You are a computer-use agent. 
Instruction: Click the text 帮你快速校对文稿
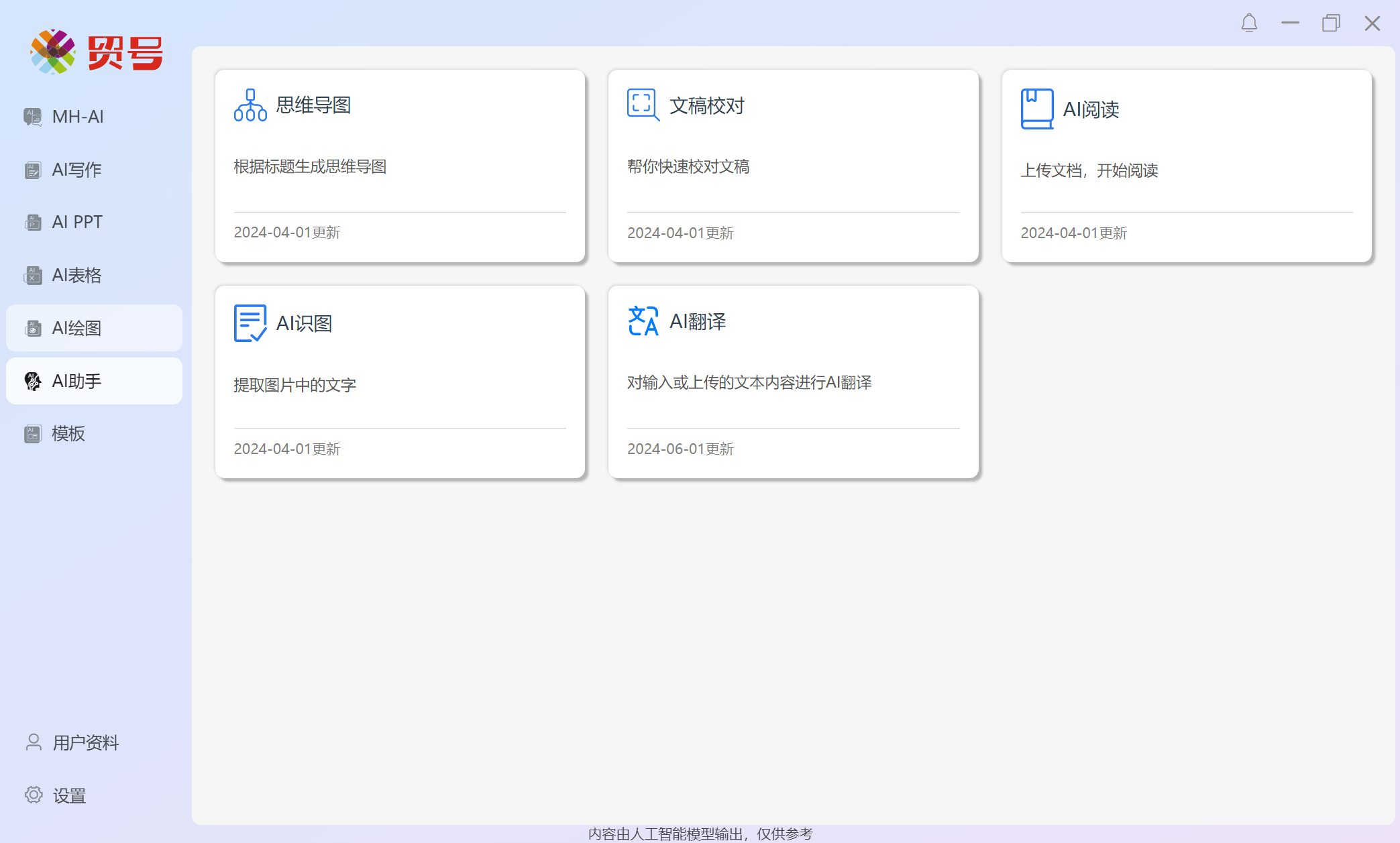point(688,167)
